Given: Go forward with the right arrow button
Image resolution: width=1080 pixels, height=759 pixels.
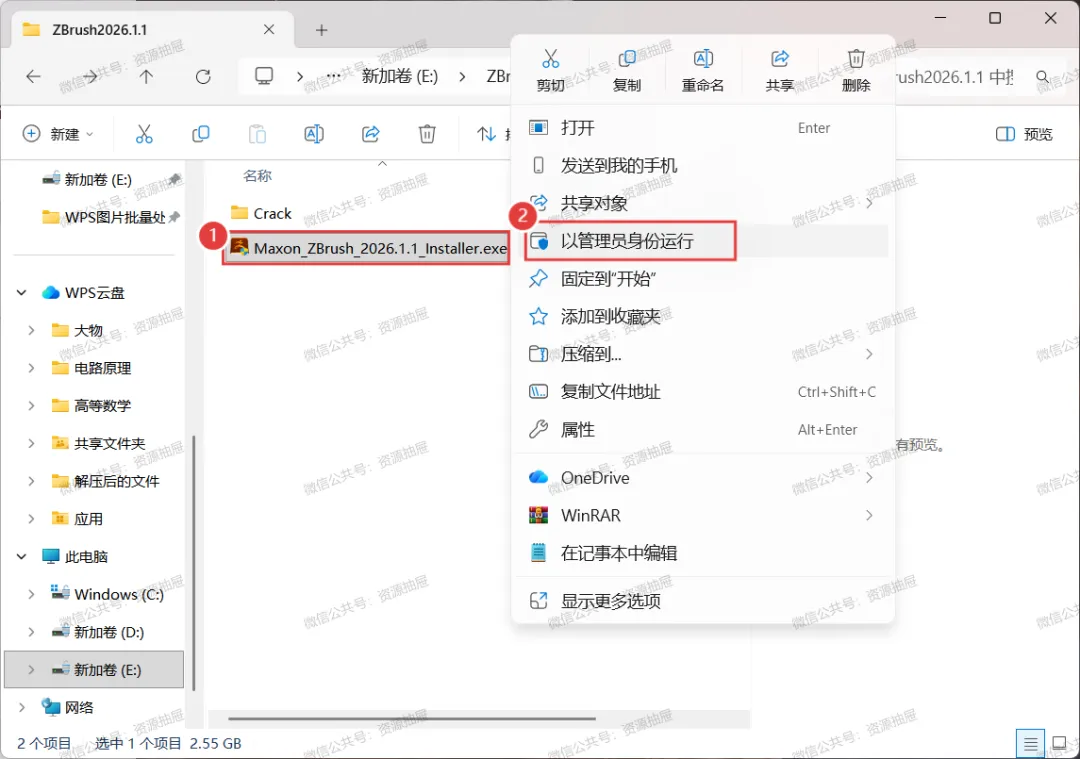Looking at the screenshot, I should (x=90, y=76).
